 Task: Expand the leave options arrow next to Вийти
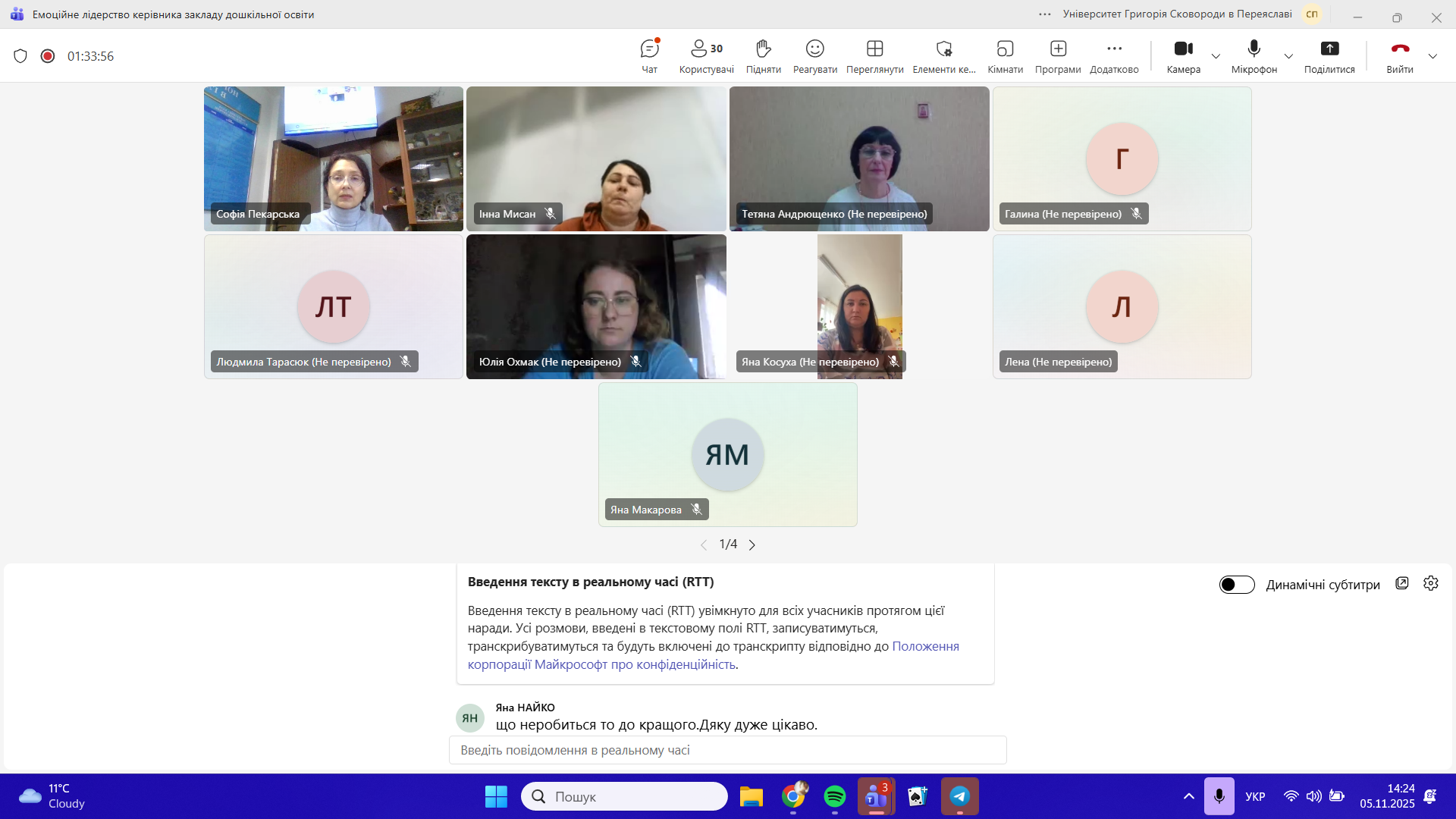(x=1432, y=56)
